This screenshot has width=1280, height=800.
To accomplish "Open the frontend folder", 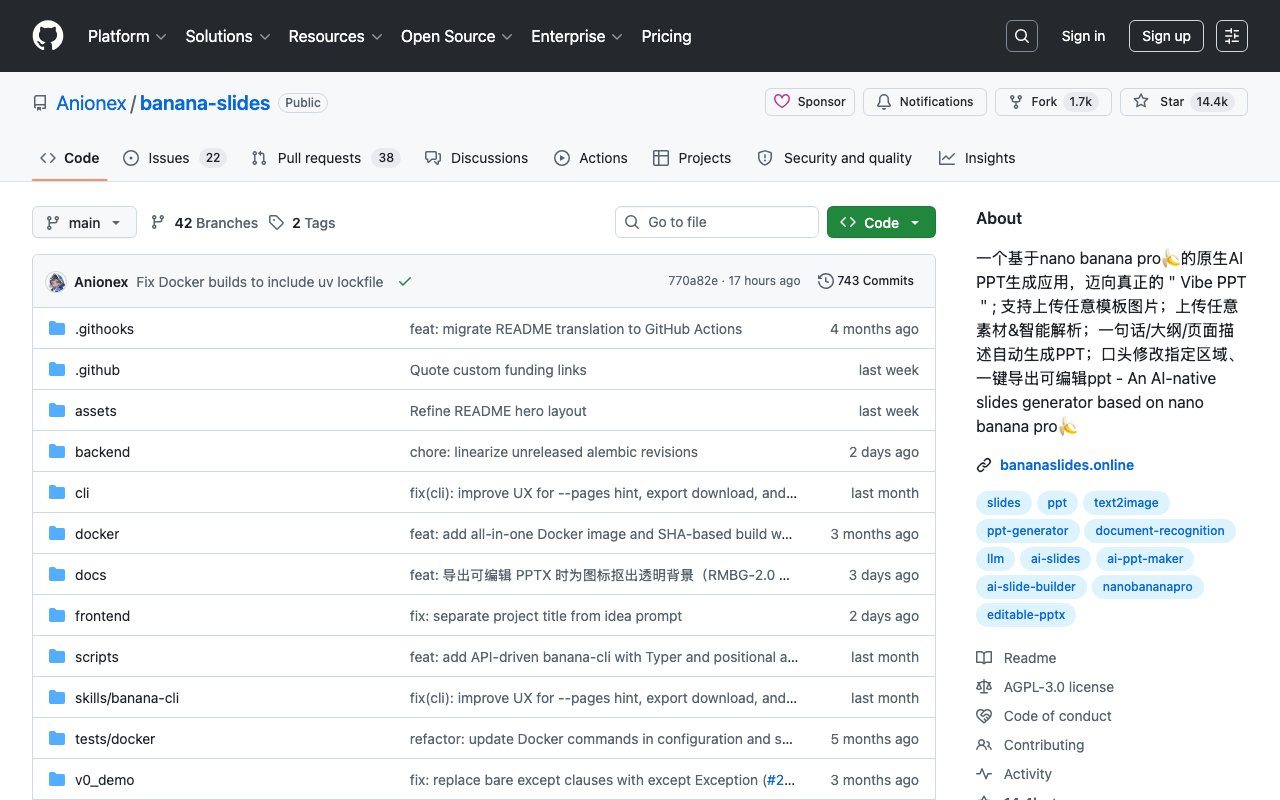I will point(102,616).
